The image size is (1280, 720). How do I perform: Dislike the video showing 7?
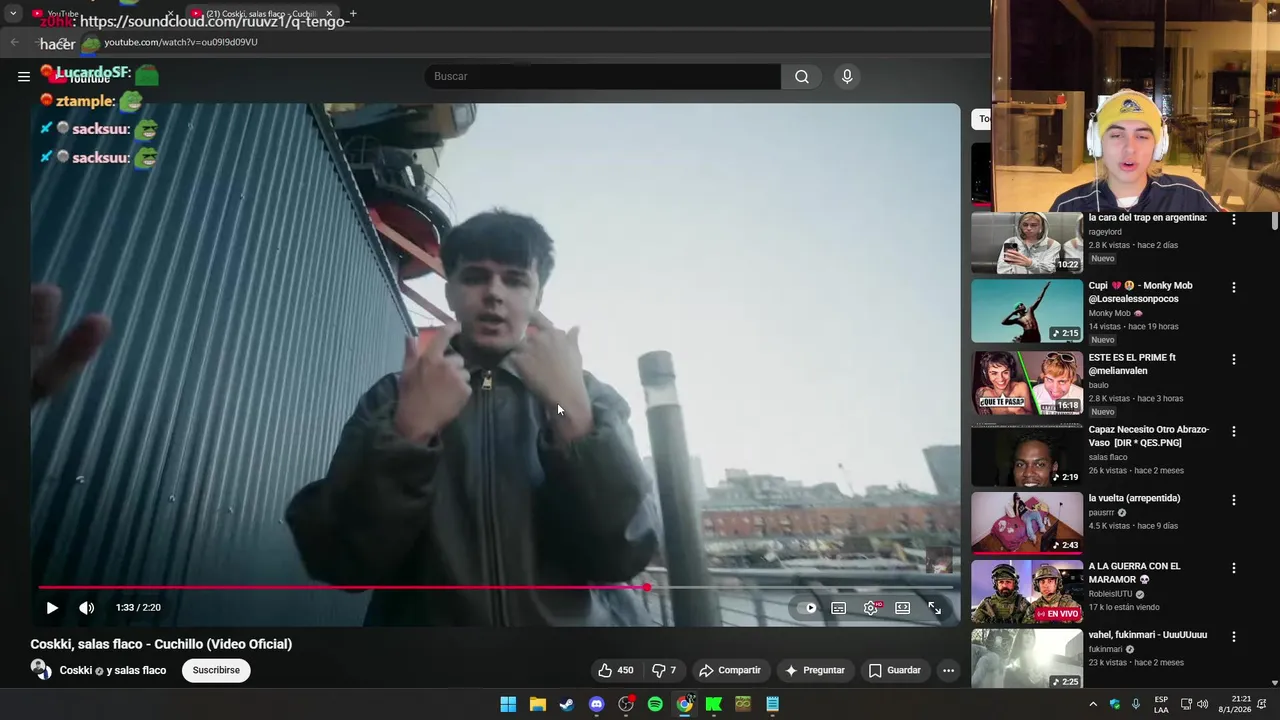(665, 670)
